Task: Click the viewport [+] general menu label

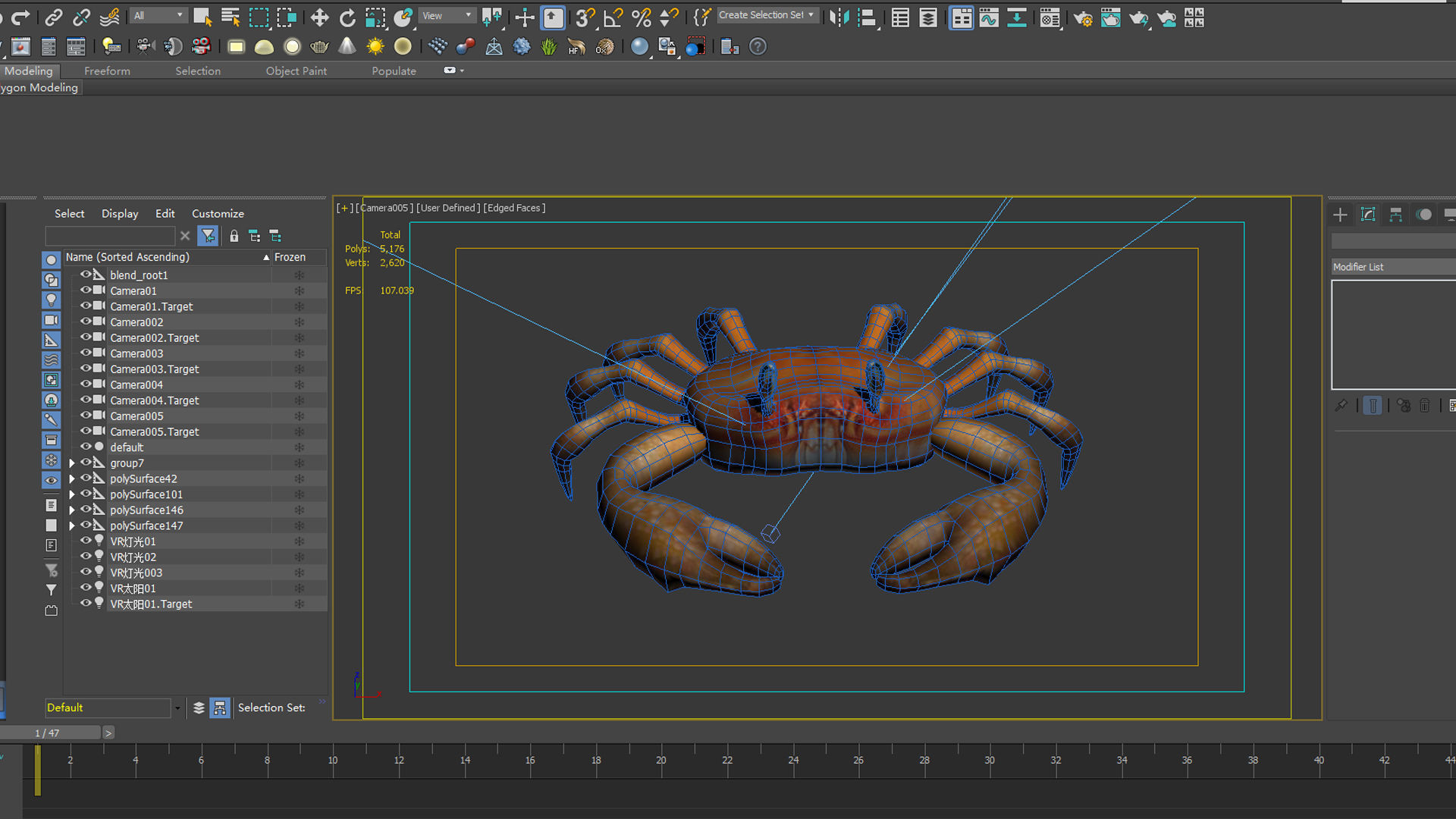Action: [x=344, y=208]
